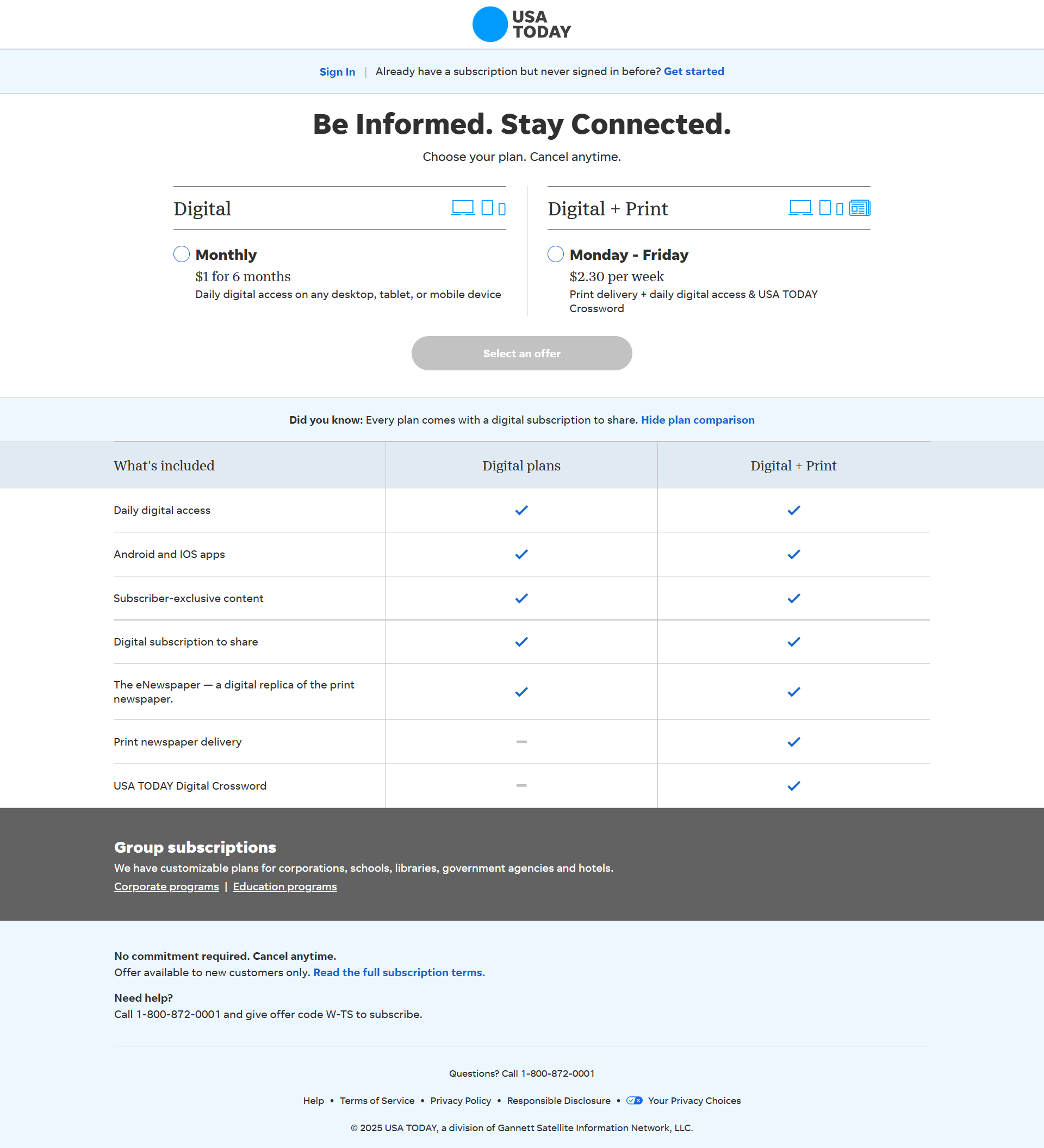Open Education programs link
Screen dimensions: 1044x1148
284,886
